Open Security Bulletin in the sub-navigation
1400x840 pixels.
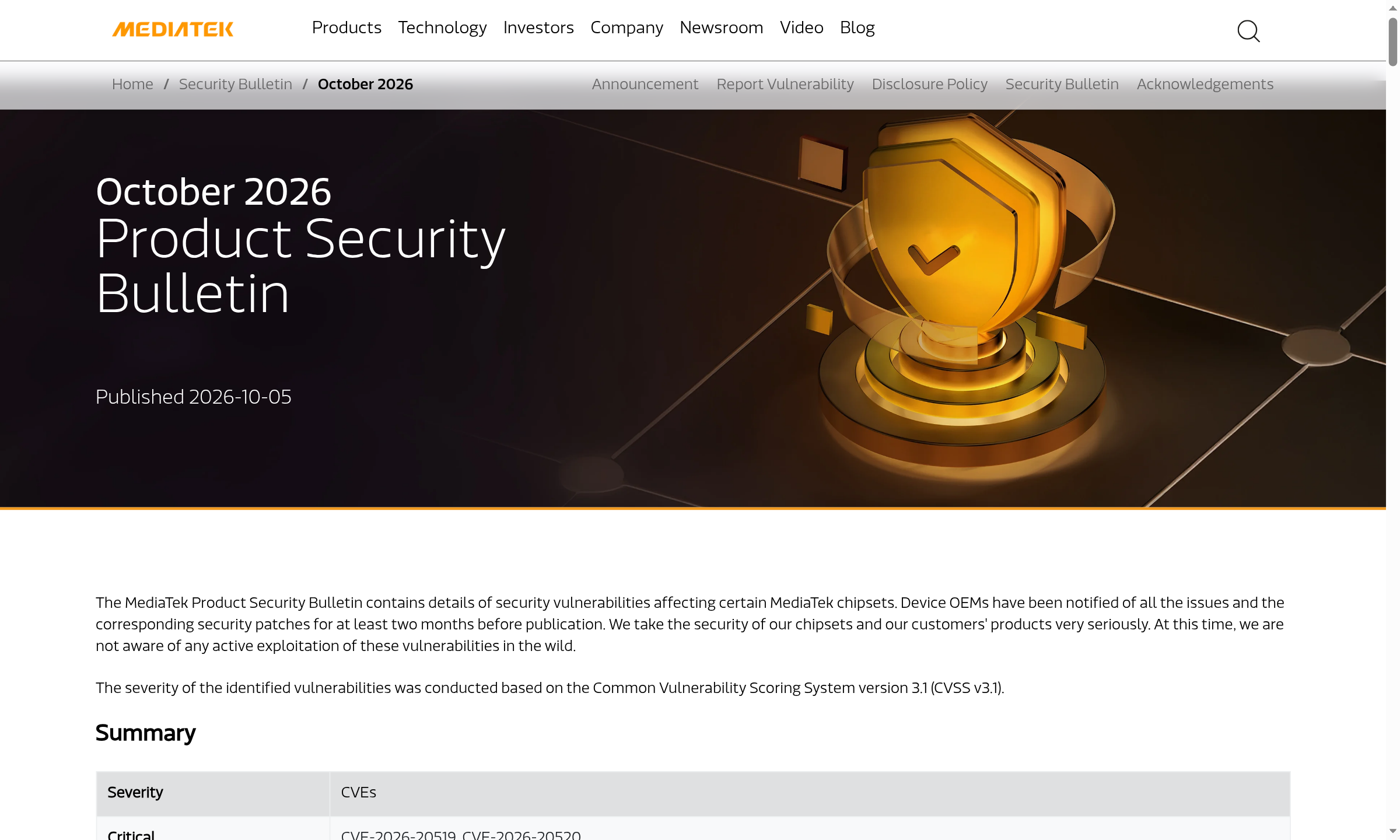pos(1062,84)
